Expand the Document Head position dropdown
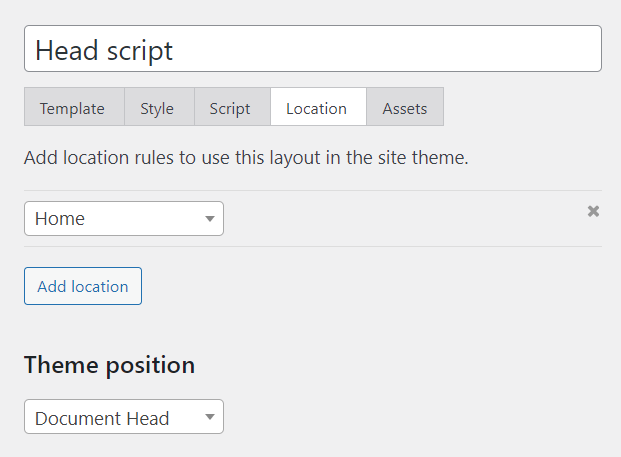 (123, 418)
